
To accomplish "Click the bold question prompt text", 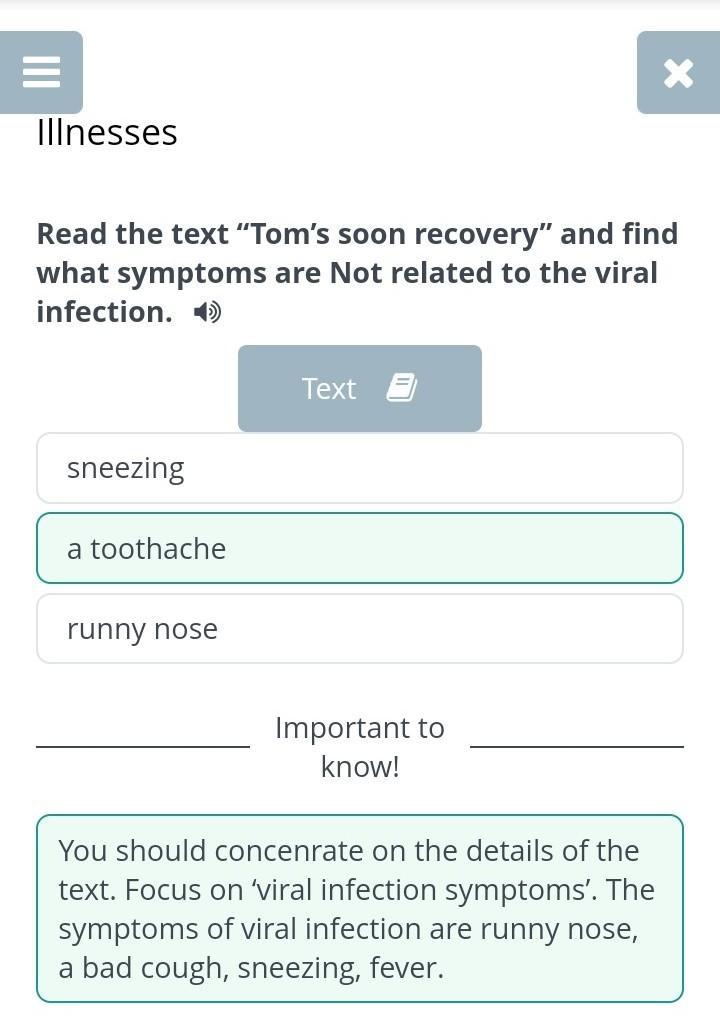I will coord(357,272).
